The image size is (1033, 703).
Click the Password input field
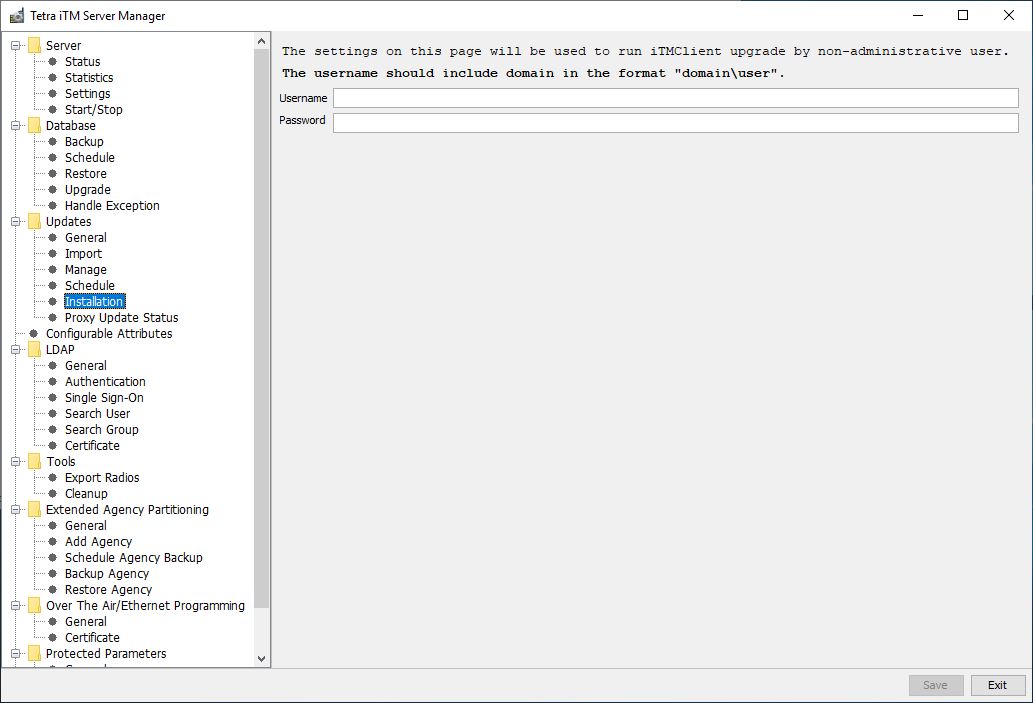(676, 123)
